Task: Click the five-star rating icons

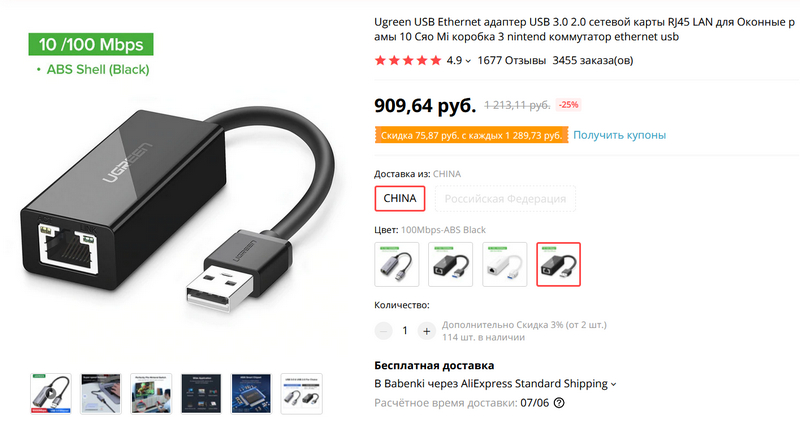Action: [x=408, y=61]
